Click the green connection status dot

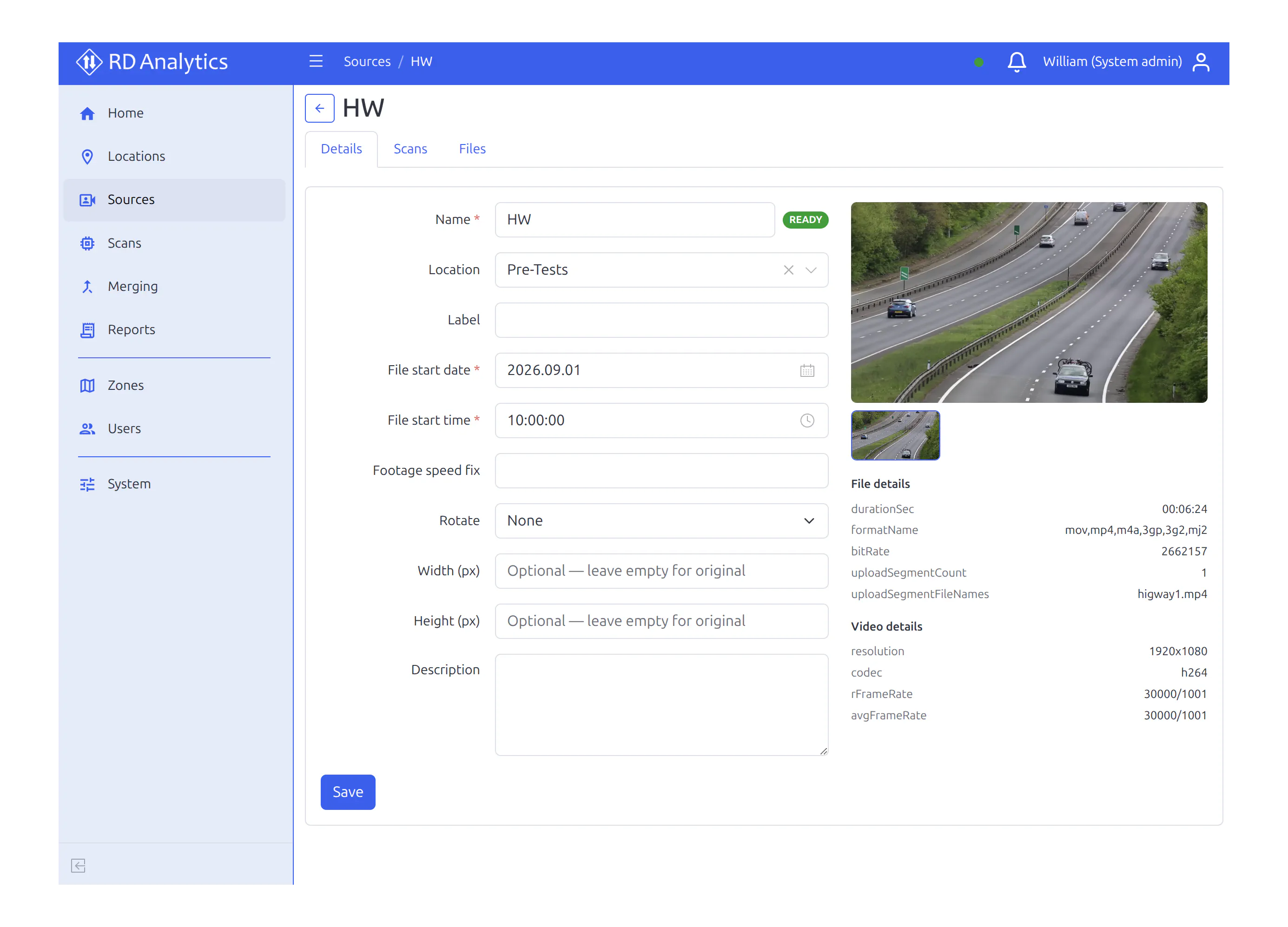coord(978,62)
